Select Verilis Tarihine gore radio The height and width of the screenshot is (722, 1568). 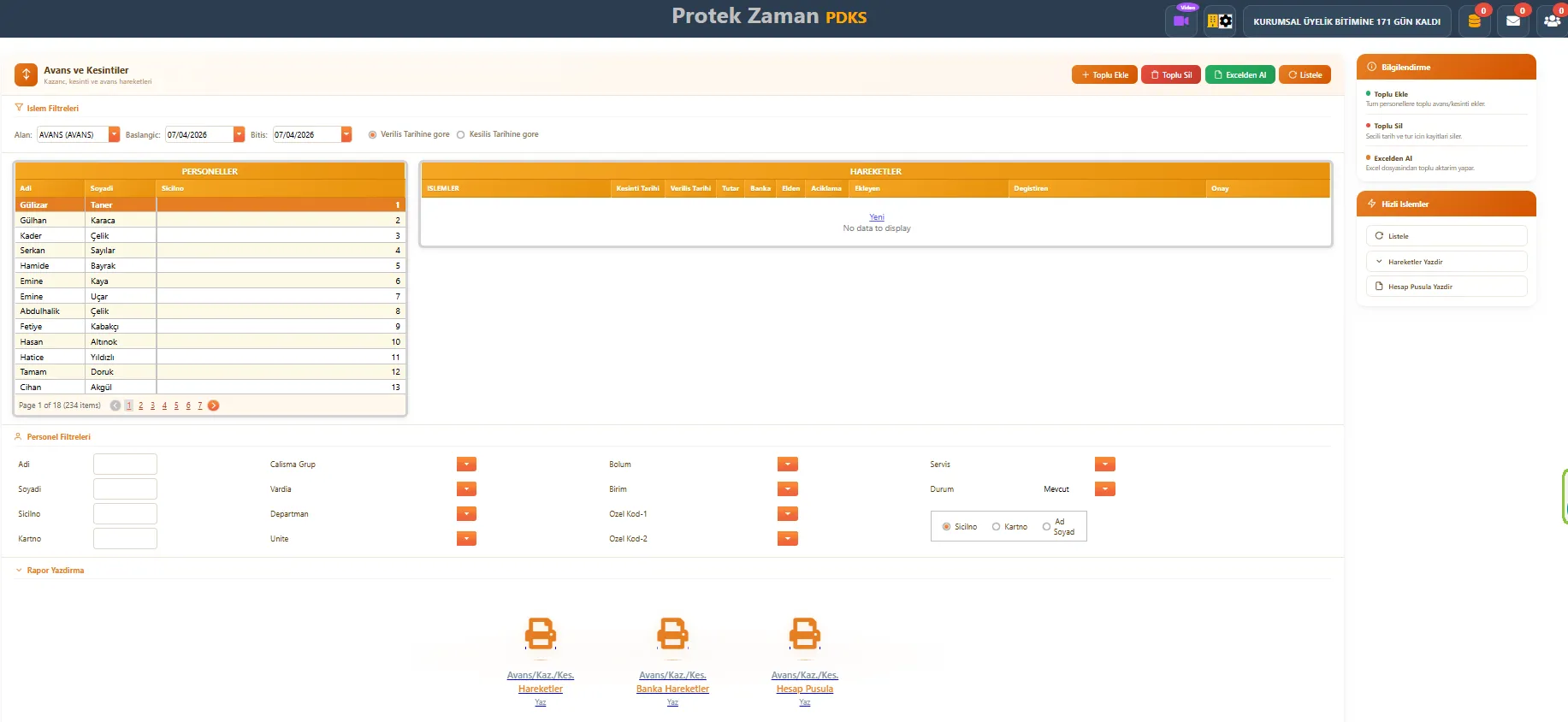(x=372, y=134)
